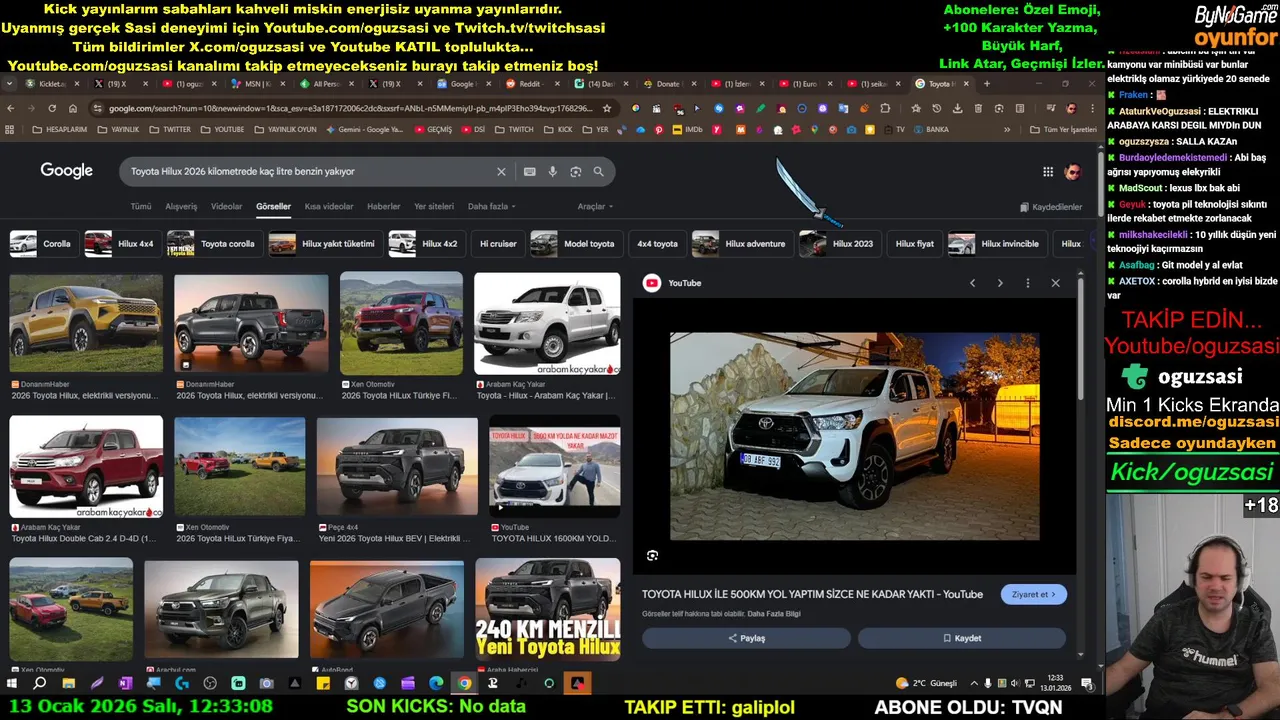Expand the Daha fazla dropdown
1280x720 pixels.
pos(493,206)
